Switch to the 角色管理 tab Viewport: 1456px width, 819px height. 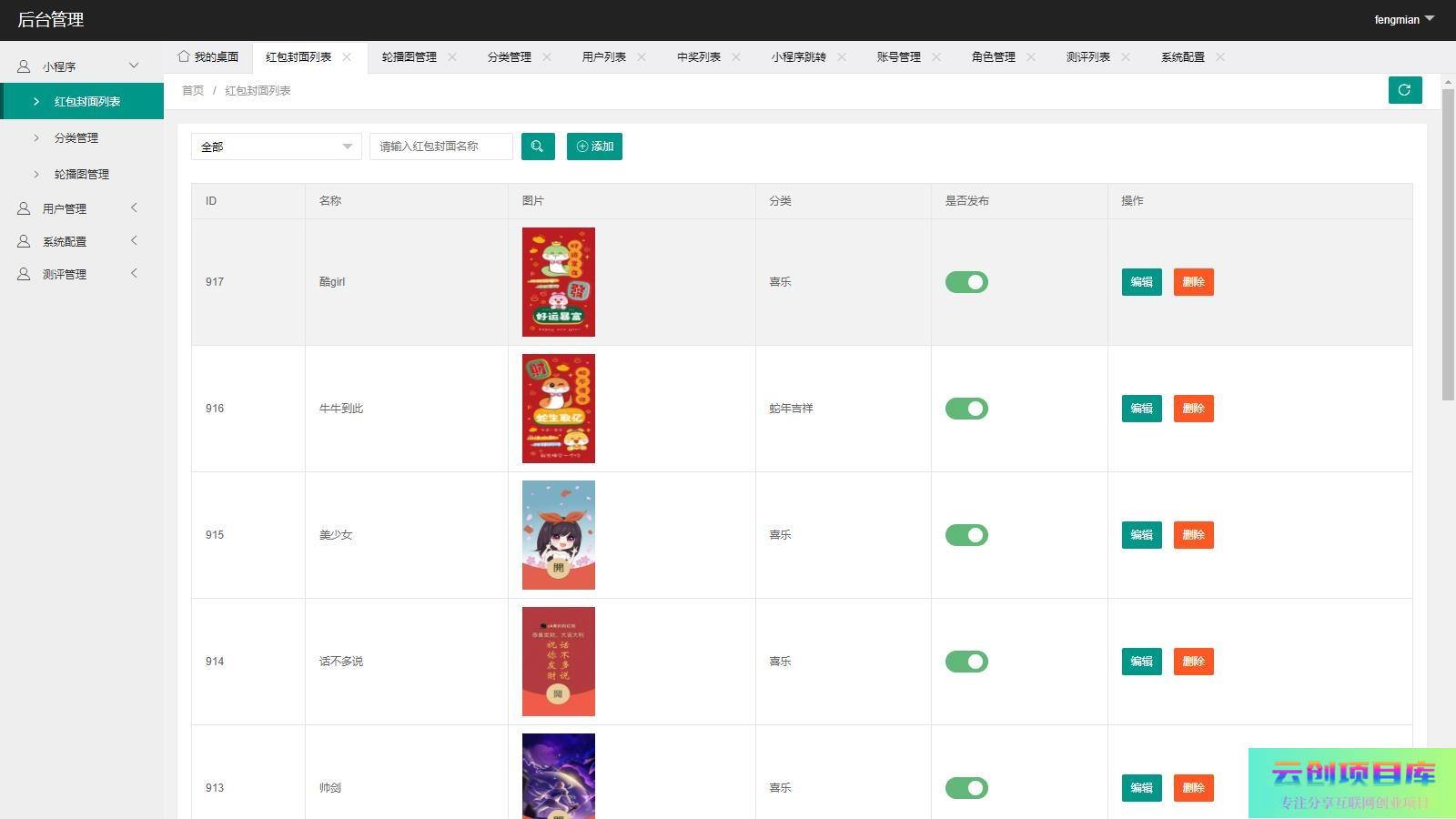[x=993, y=57]
